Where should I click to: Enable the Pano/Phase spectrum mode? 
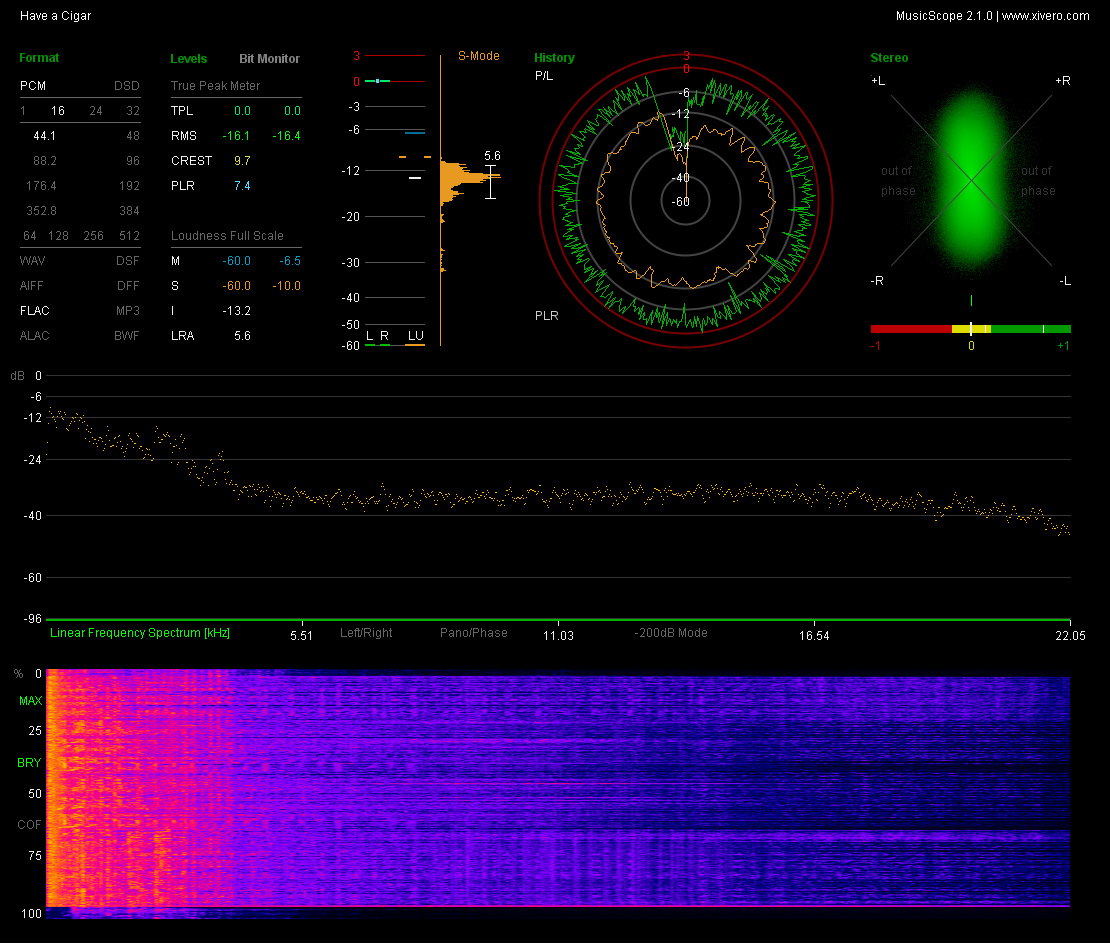point(473,633)
